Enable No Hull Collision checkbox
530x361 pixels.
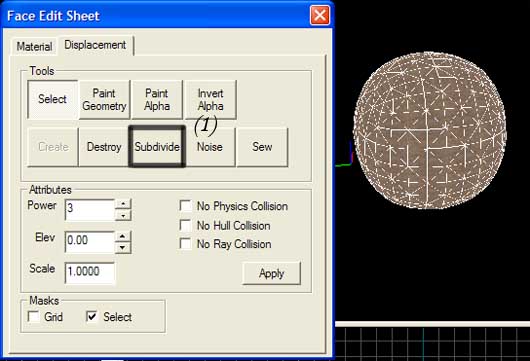coord(186,225)
